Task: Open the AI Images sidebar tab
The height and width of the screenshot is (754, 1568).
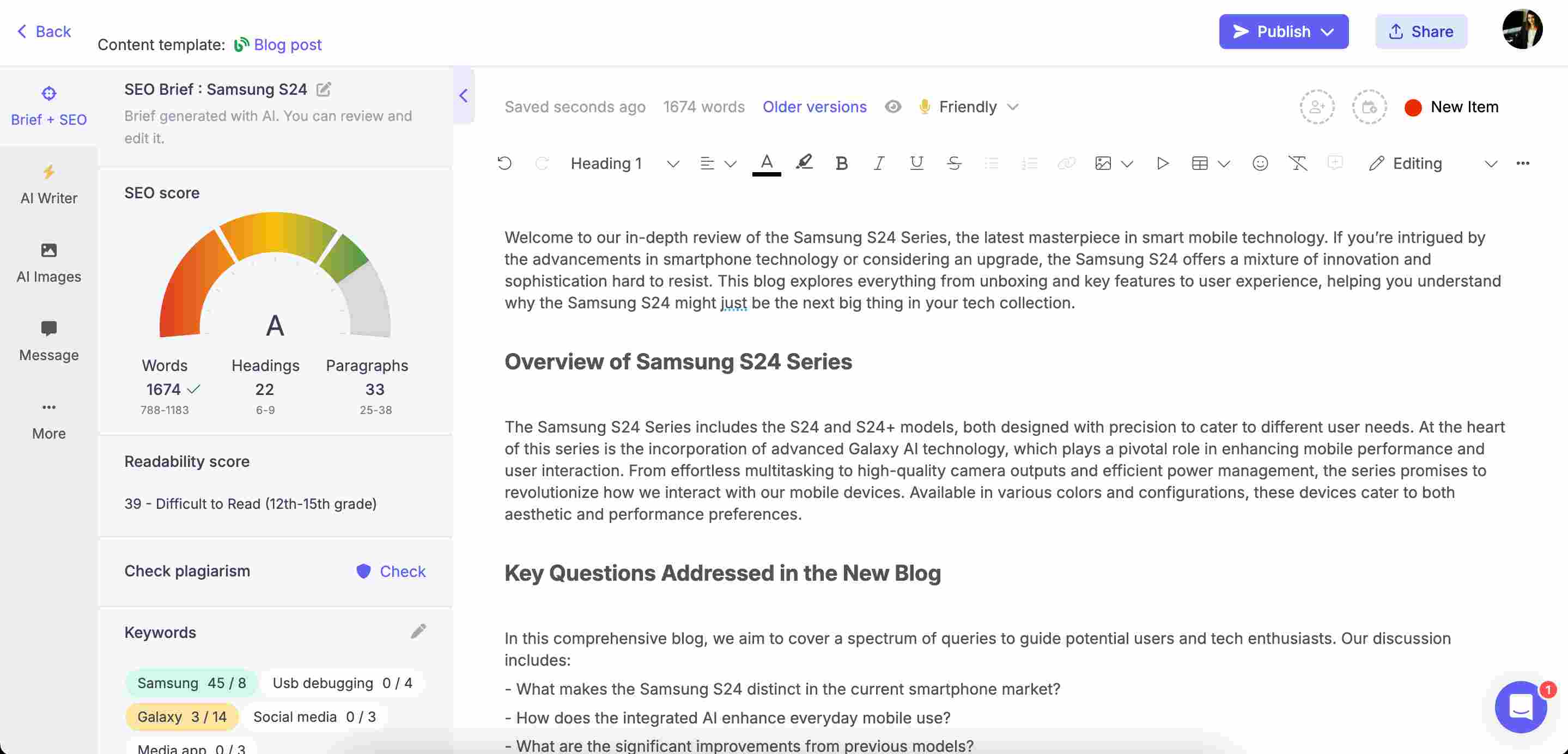Action: pos(48,263)
